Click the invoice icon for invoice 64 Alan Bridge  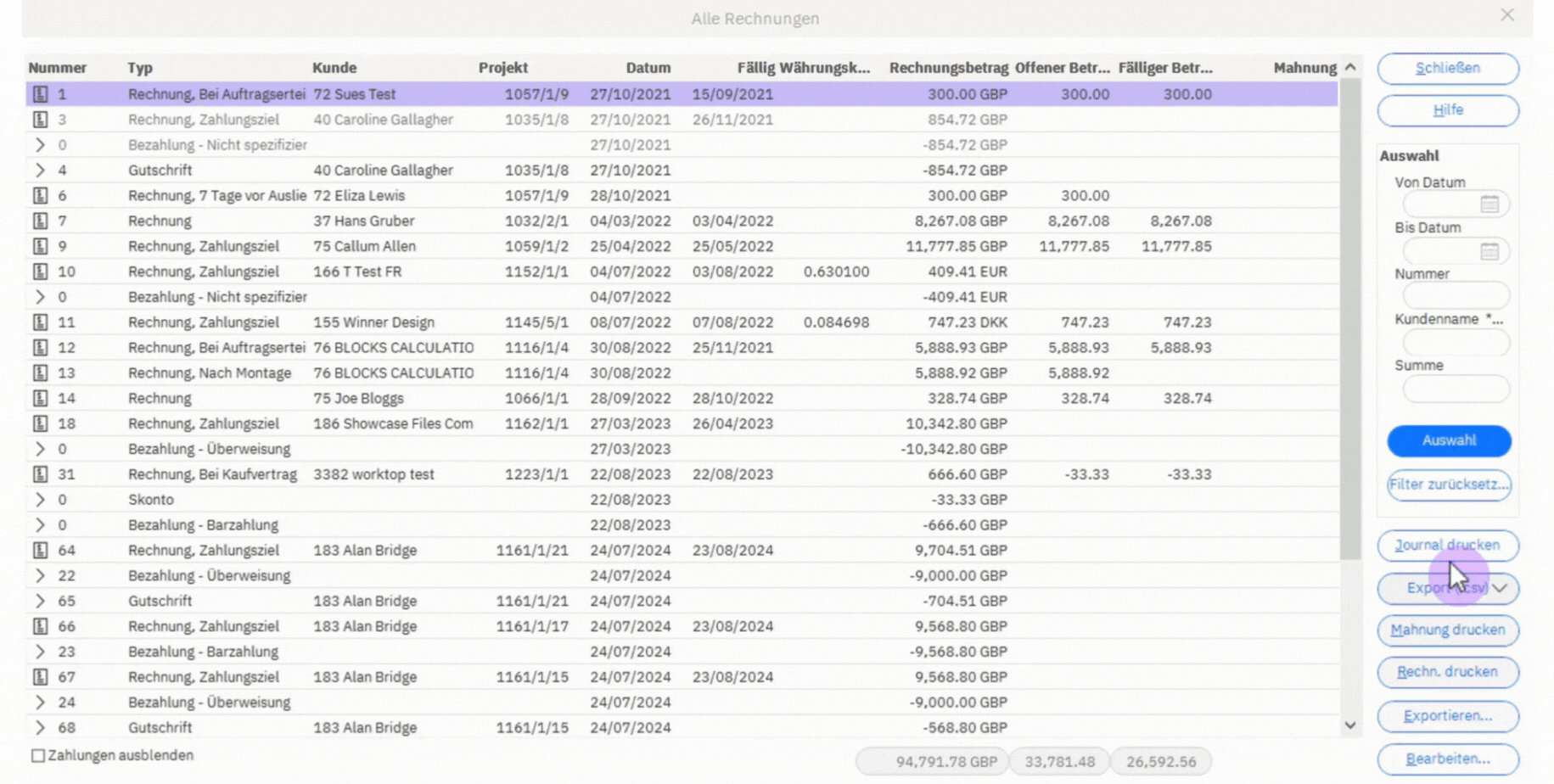click(x=39, y=550)
